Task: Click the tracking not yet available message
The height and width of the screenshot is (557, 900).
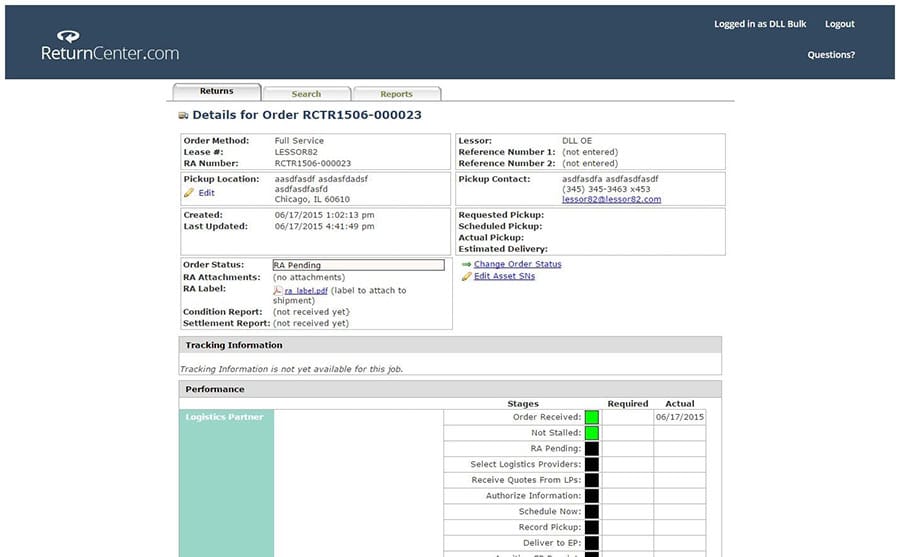Action: coord(292,369)
